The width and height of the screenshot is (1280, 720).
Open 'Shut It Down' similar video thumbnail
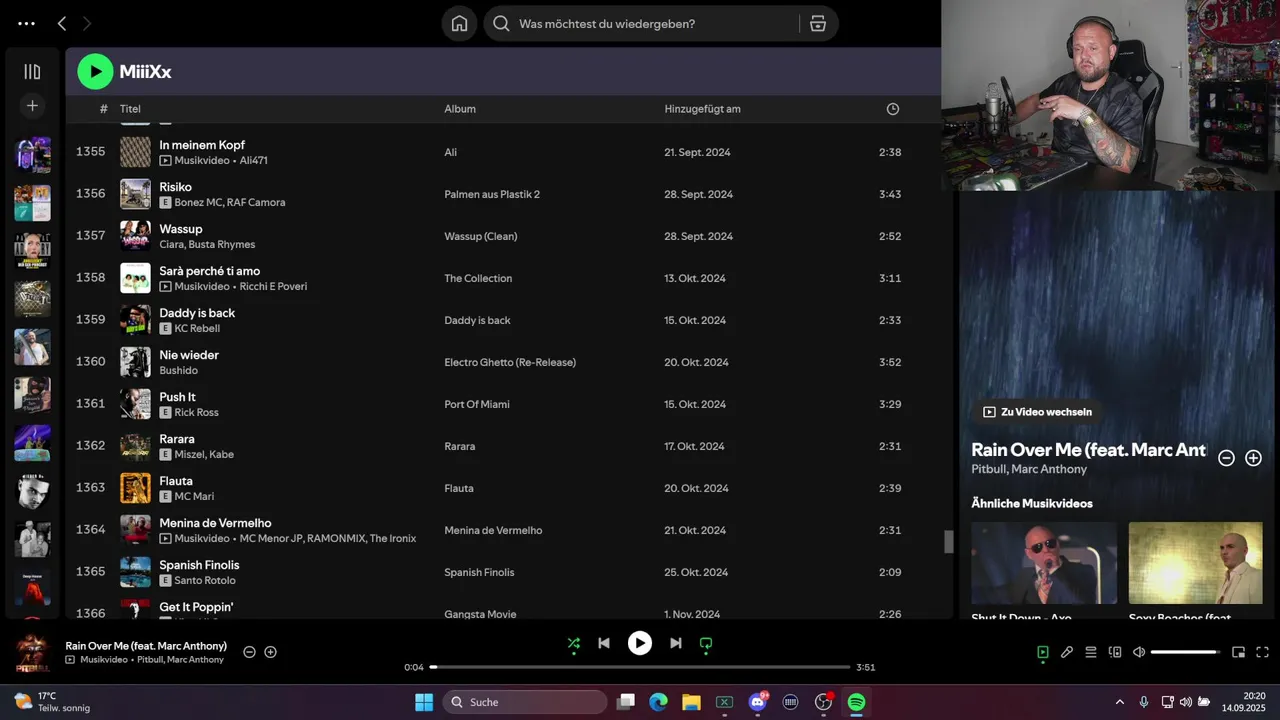pyautogui.click(x=1044, y=563)
